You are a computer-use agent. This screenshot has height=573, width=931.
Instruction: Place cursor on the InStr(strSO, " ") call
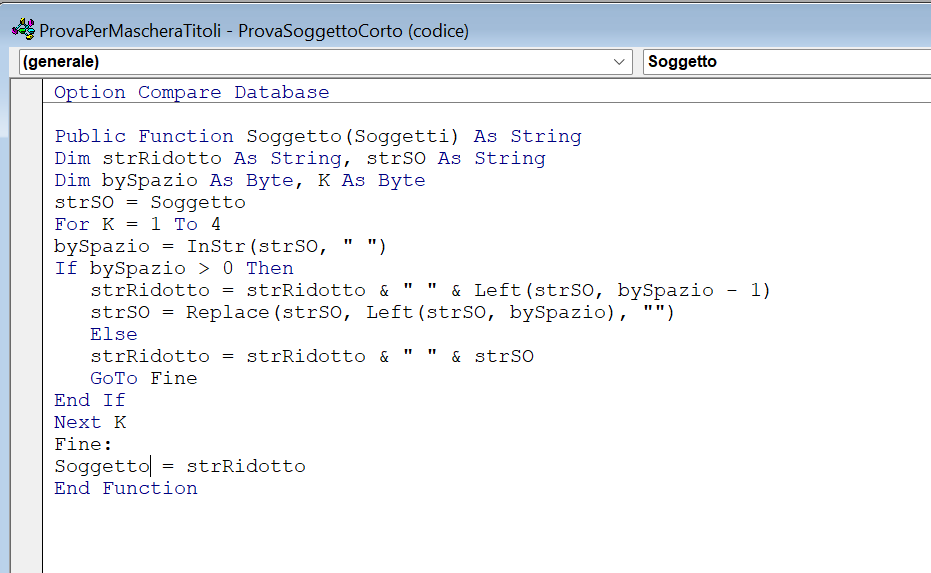[287, 246]
